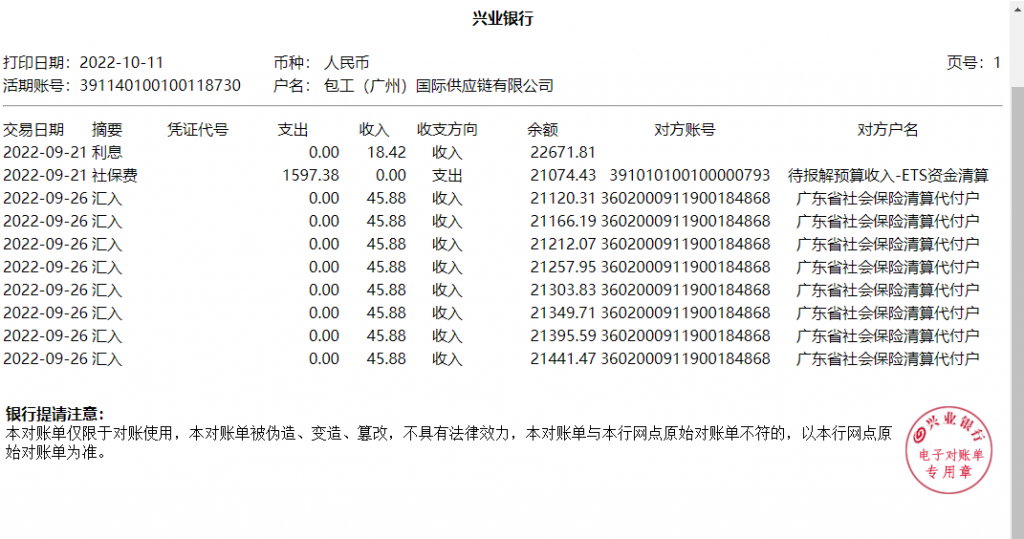Click balance value 21166.19
Screen dimensions: 1024x539
pyautogui.click(x=563, y=221)
